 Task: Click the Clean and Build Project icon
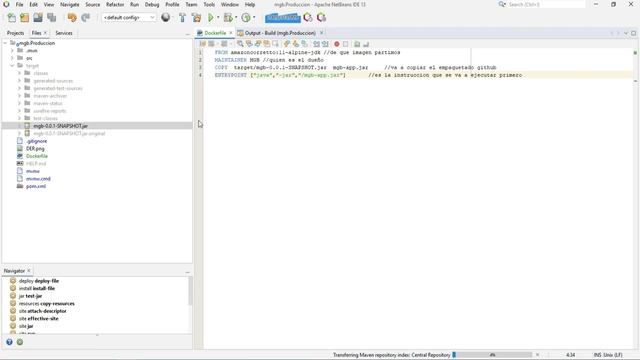click(196, 18)
